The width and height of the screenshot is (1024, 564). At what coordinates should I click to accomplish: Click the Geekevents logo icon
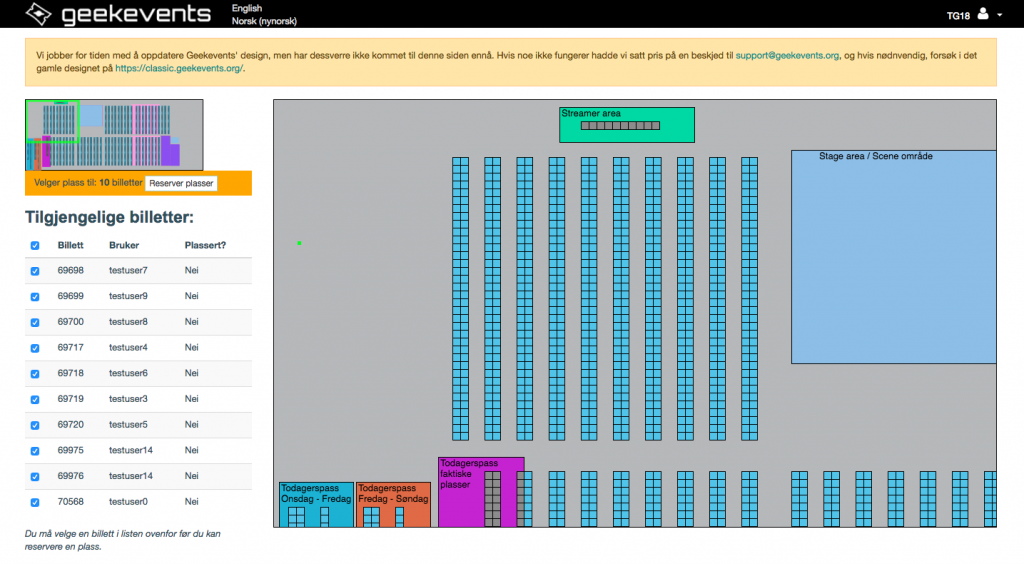click(38, 14)
